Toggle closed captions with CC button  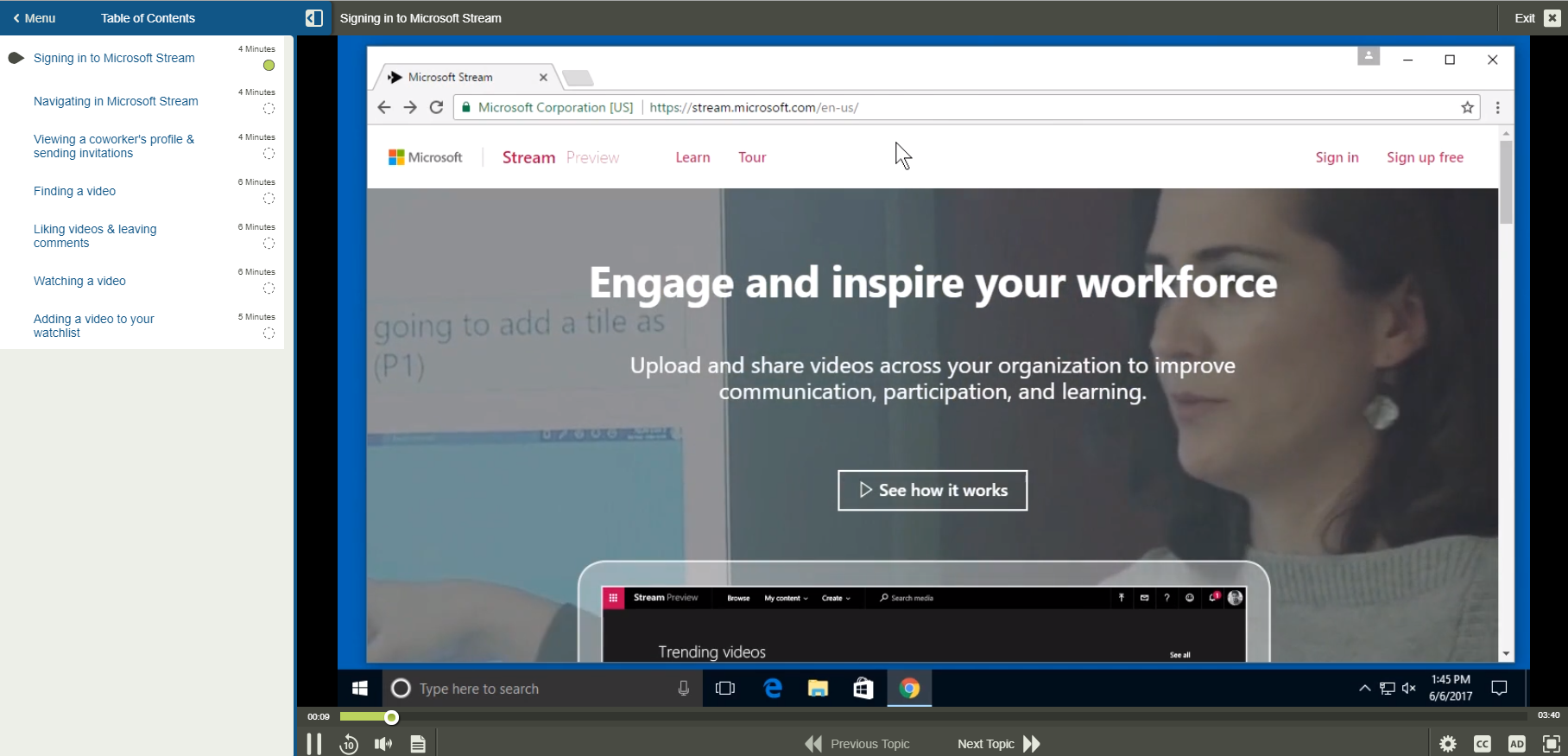point(1483,743)
